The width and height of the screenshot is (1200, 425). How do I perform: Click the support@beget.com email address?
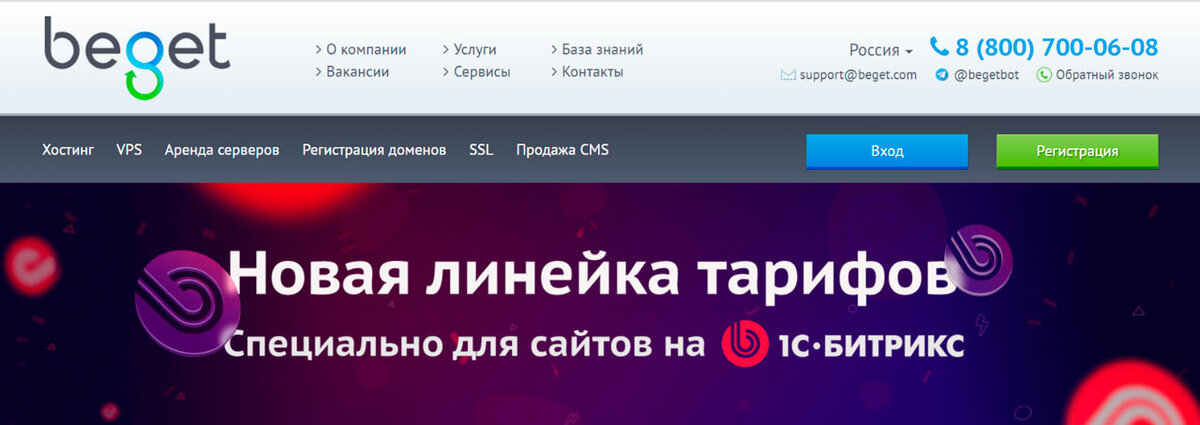tap(858, 75)
